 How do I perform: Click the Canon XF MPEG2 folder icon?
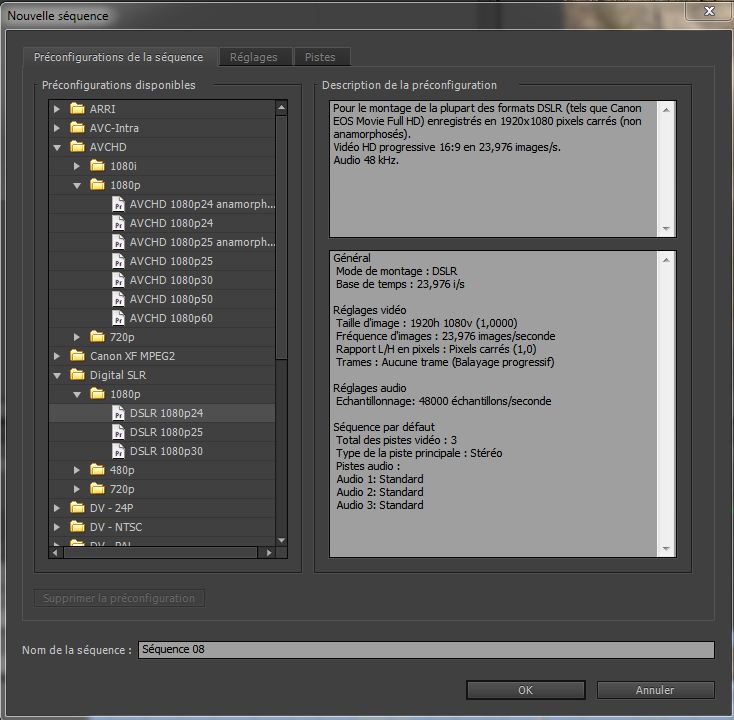pyautogui.click(x=77, y=356)
